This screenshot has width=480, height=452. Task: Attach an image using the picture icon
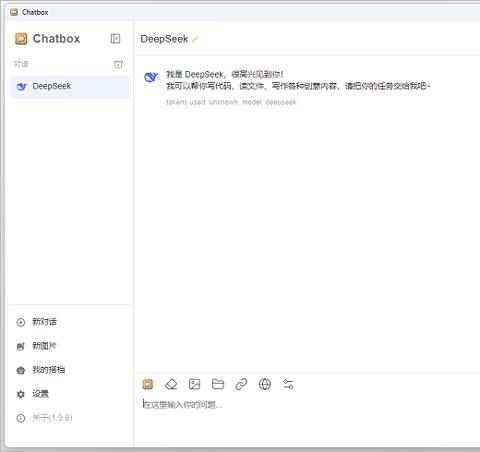coord(194,384)
